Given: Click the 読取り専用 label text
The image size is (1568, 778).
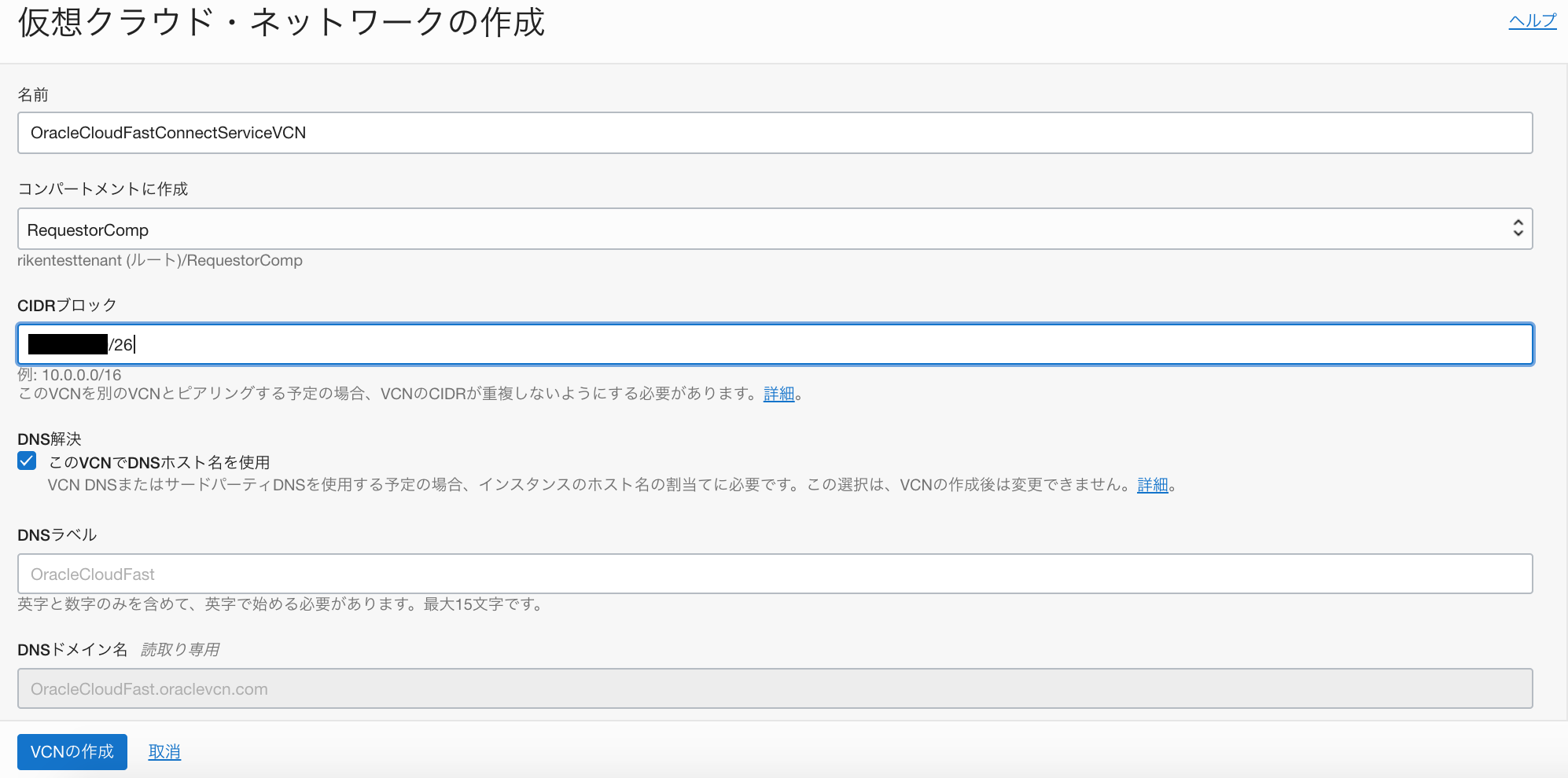Looking at the screenshot, I should tap(180, 649).
